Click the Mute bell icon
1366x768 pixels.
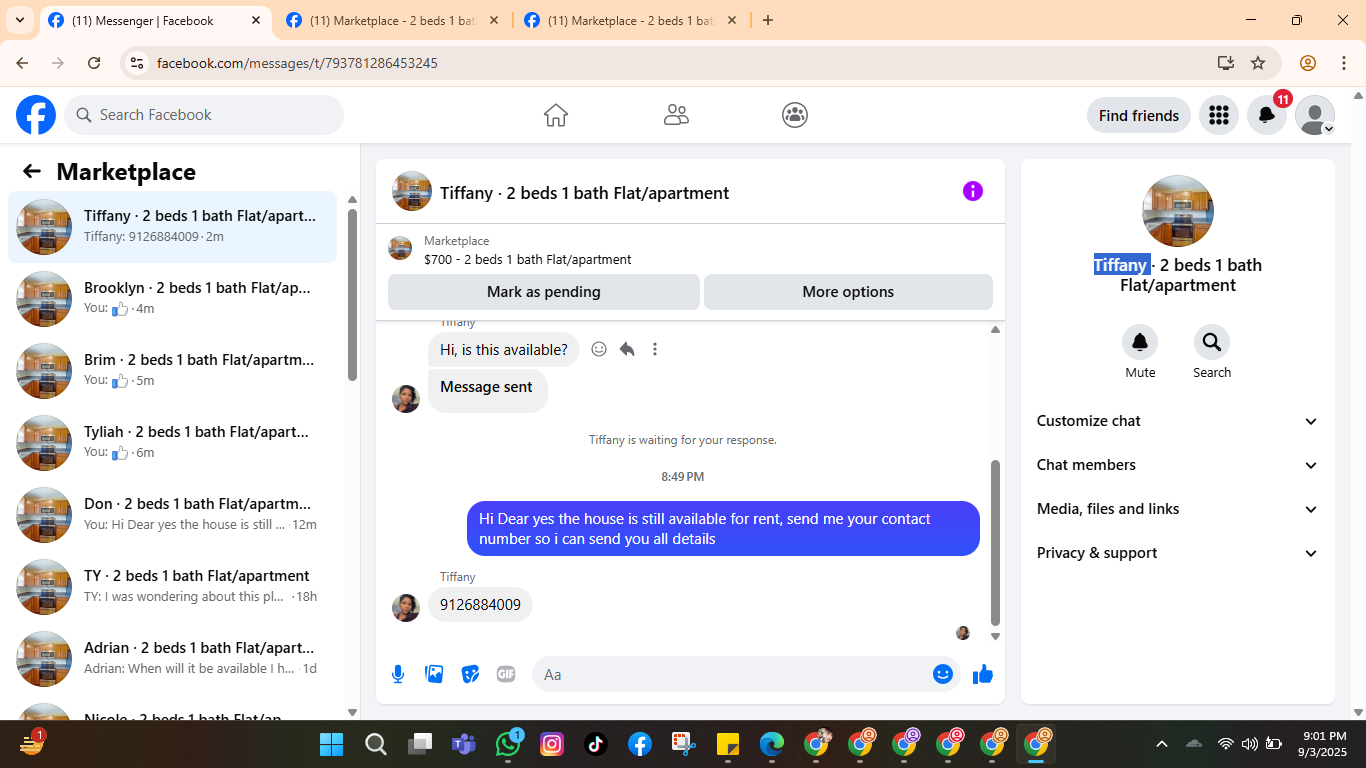(1140, 343)
